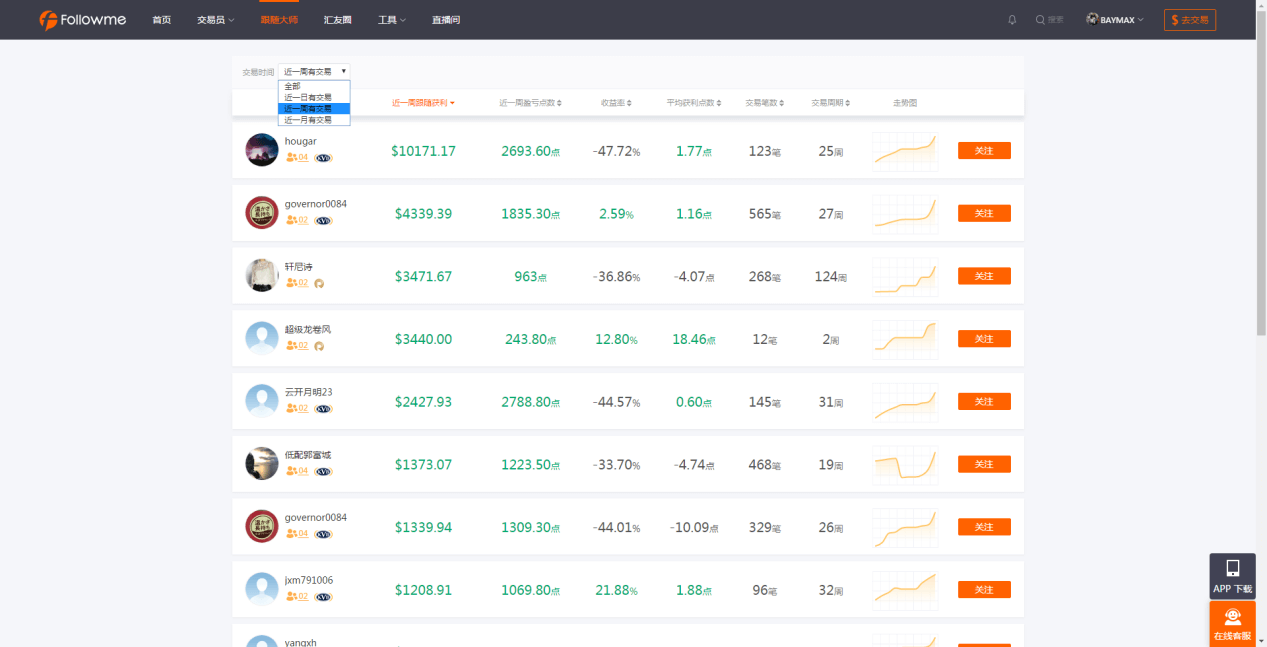Open hougar's trend chart thumbnail
This screenshot has height=647, width=1267.
coord(905,151)
